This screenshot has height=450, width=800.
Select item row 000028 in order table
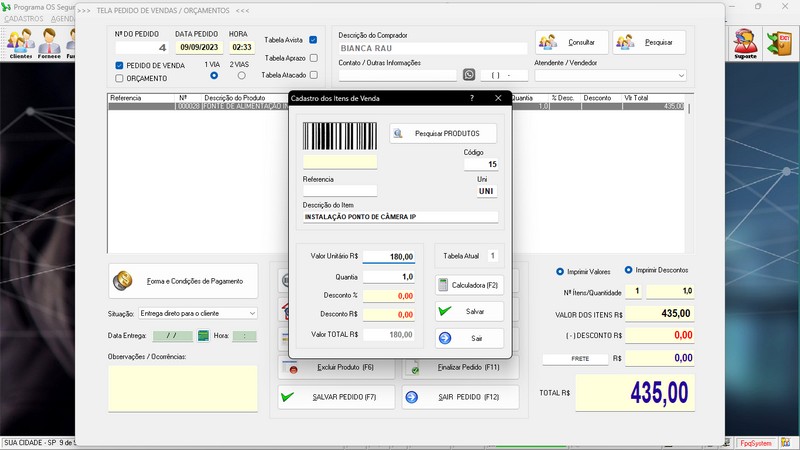pyautogui.click(x=396, y=106)
